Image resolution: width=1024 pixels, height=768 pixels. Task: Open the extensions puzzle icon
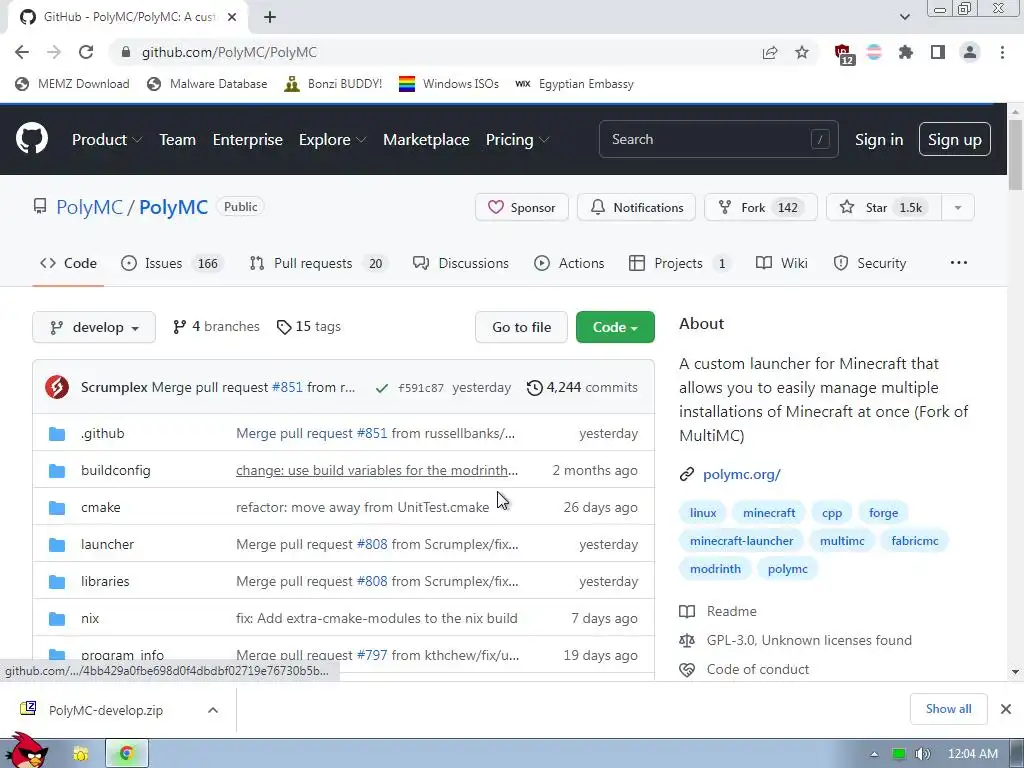(x=905, y=52)
